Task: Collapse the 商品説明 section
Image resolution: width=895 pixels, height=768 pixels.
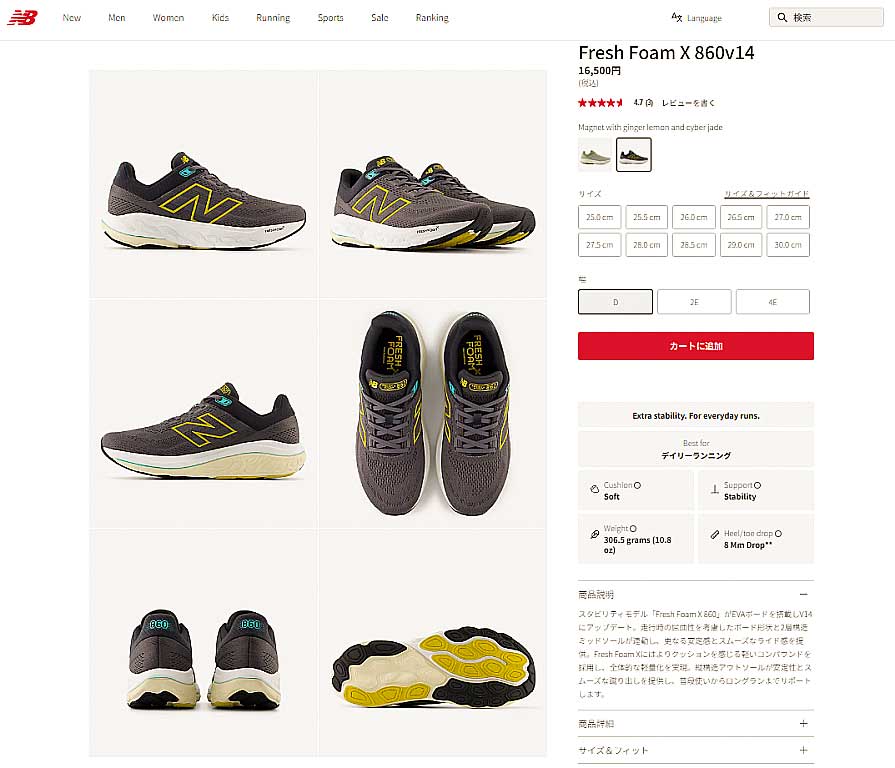Action: tap(804, 595)
